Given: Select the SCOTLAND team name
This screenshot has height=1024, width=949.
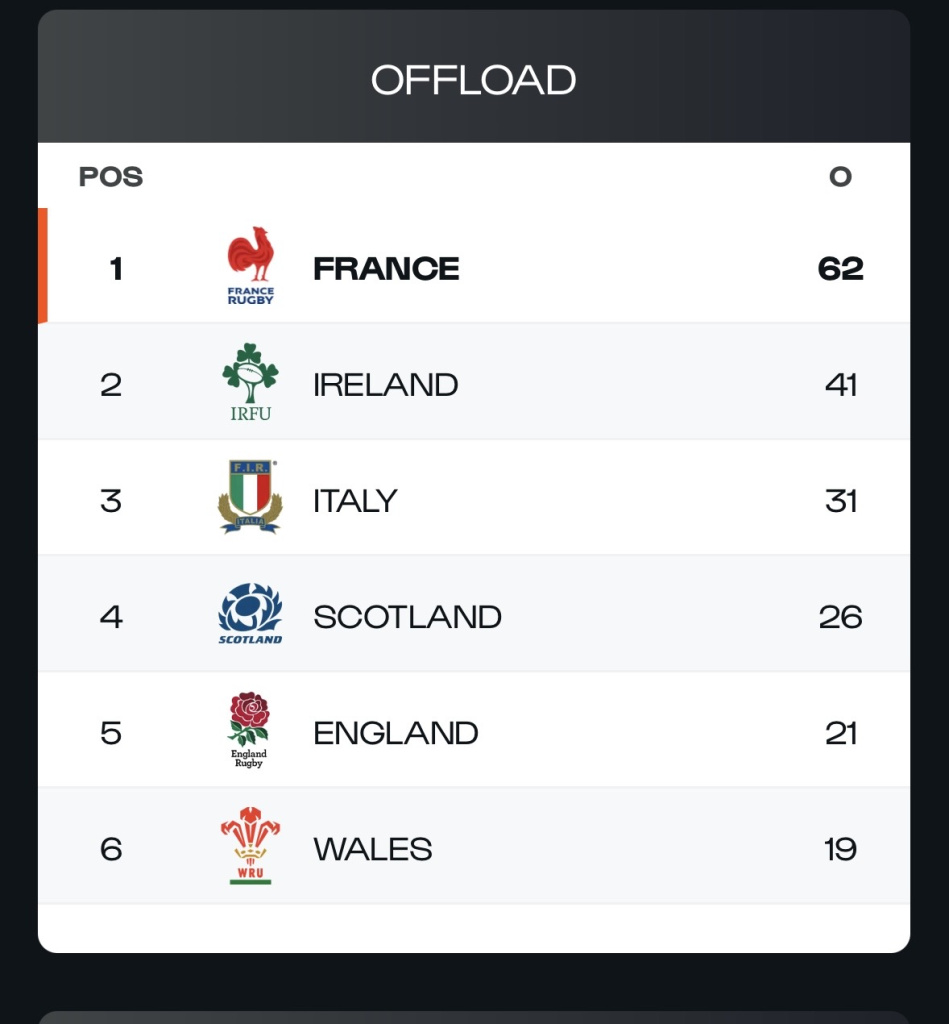Looking at the screenshot, I should (407, 617).
